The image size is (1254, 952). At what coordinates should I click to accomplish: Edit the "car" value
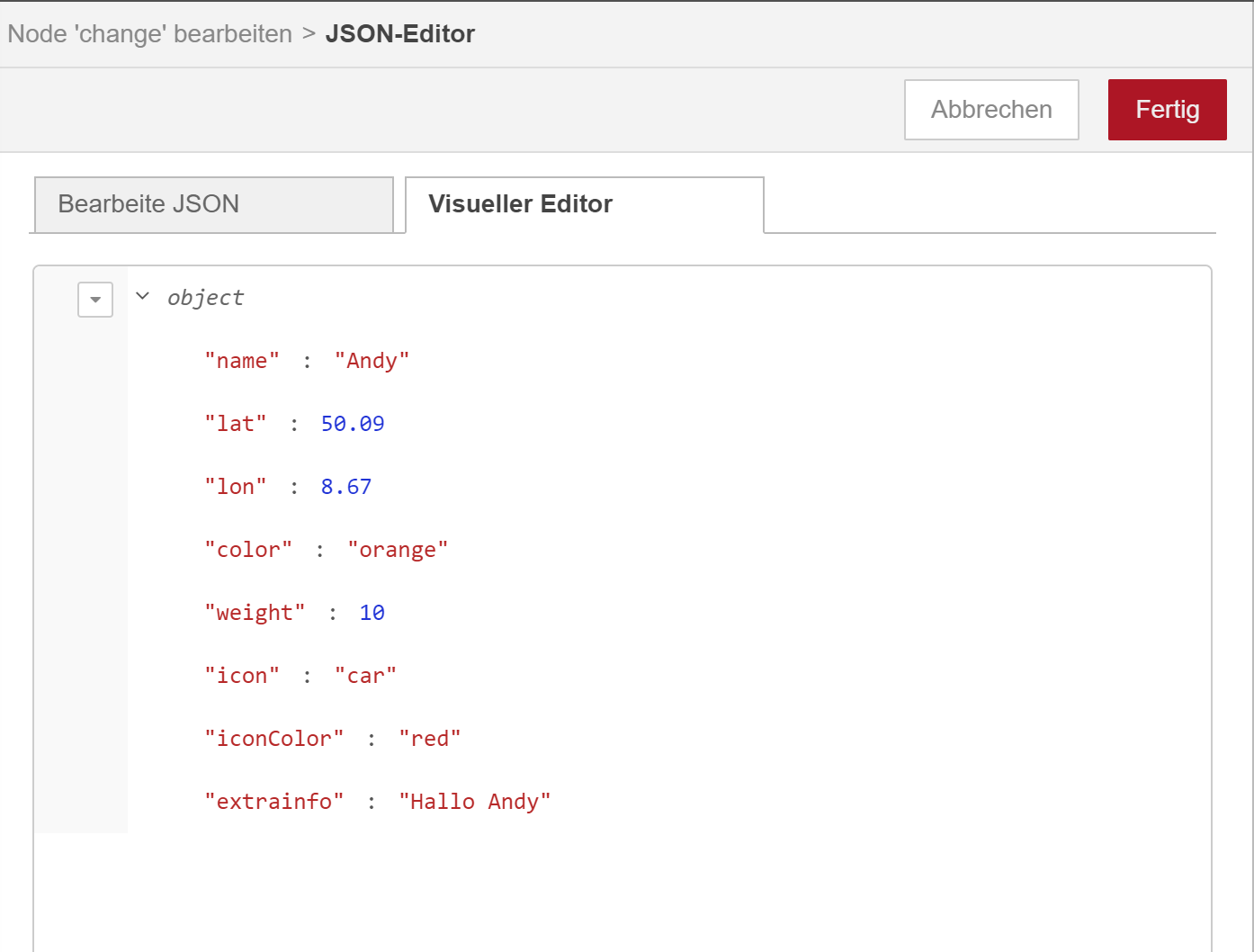pos(365,676)
